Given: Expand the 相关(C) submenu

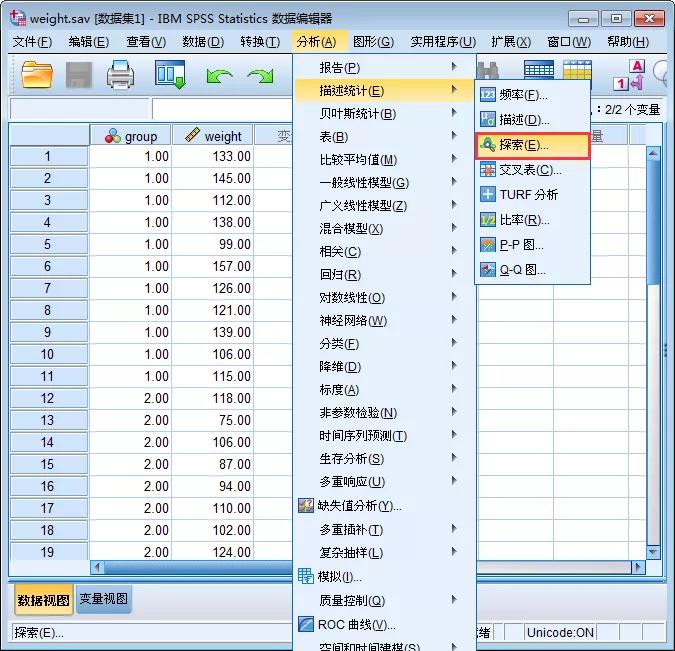Looking at the screenshot, I should pyautogui.click(x=384, y=251).
